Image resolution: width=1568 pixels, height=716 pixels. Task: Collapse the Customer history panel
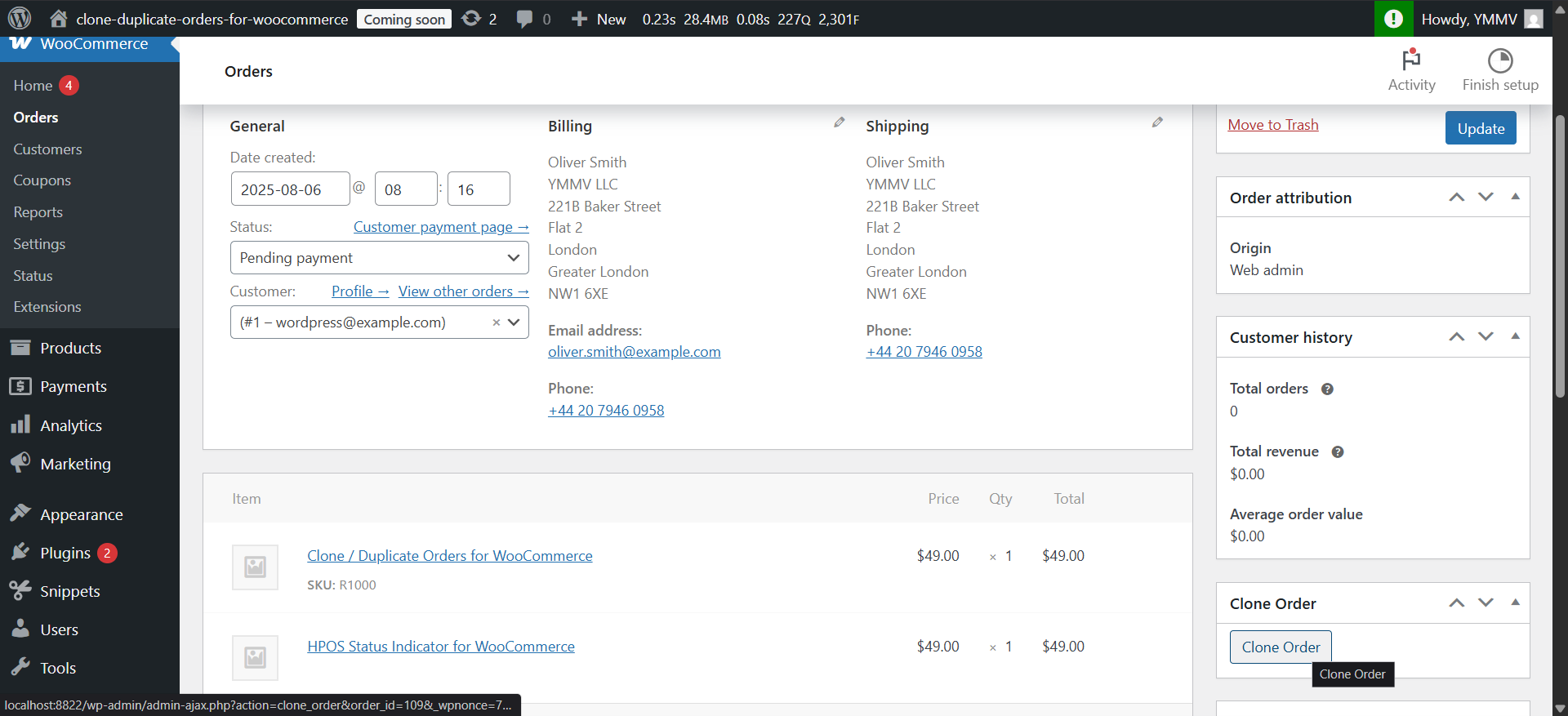(1515, 336)
